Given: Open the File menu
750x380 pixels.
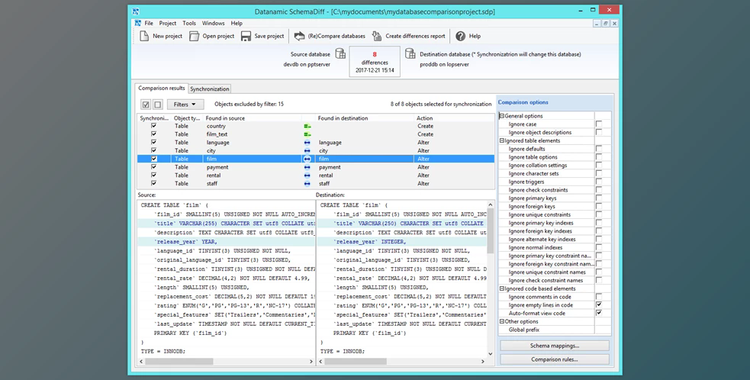Looking at the screenshot, I should click(x=149, y=23).
